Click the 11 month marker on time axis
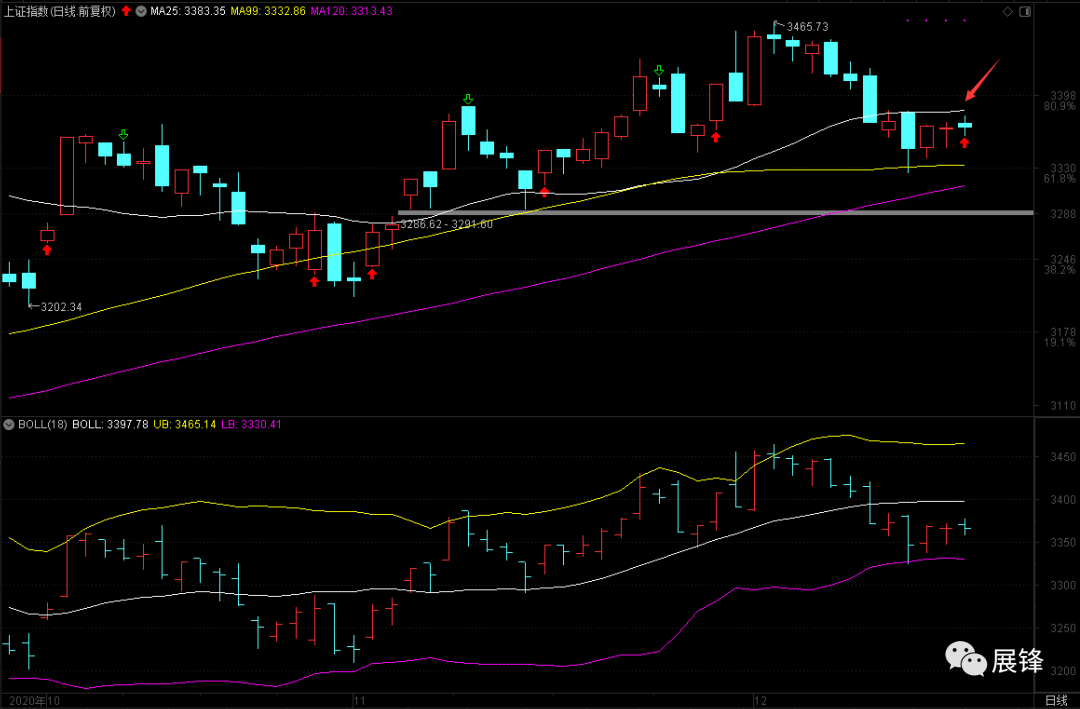Screen dimensions: 1080x709 (x=359, y=701)
